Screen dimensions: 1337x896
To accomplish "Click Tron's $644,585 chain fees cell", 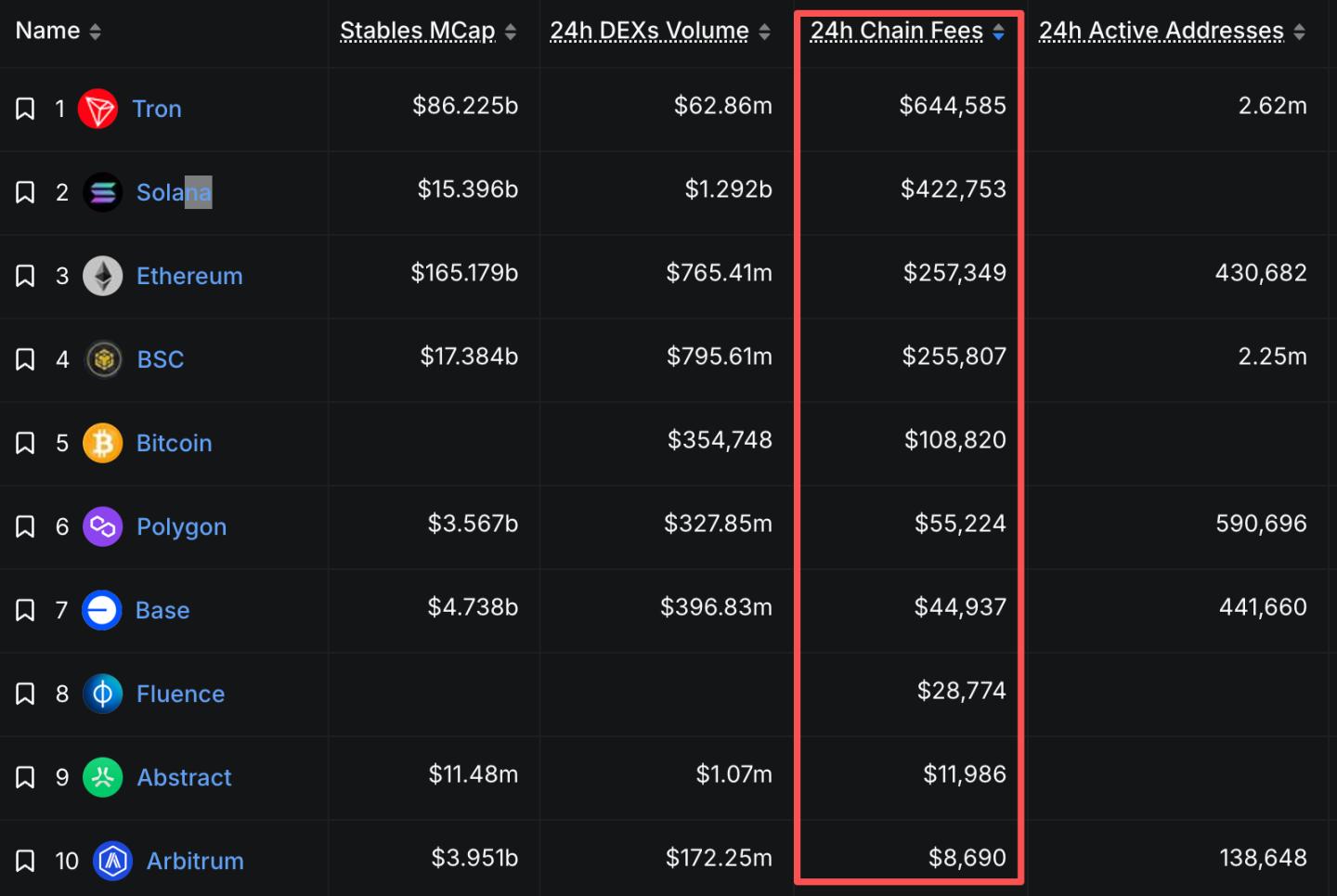I will click(952, 106).
